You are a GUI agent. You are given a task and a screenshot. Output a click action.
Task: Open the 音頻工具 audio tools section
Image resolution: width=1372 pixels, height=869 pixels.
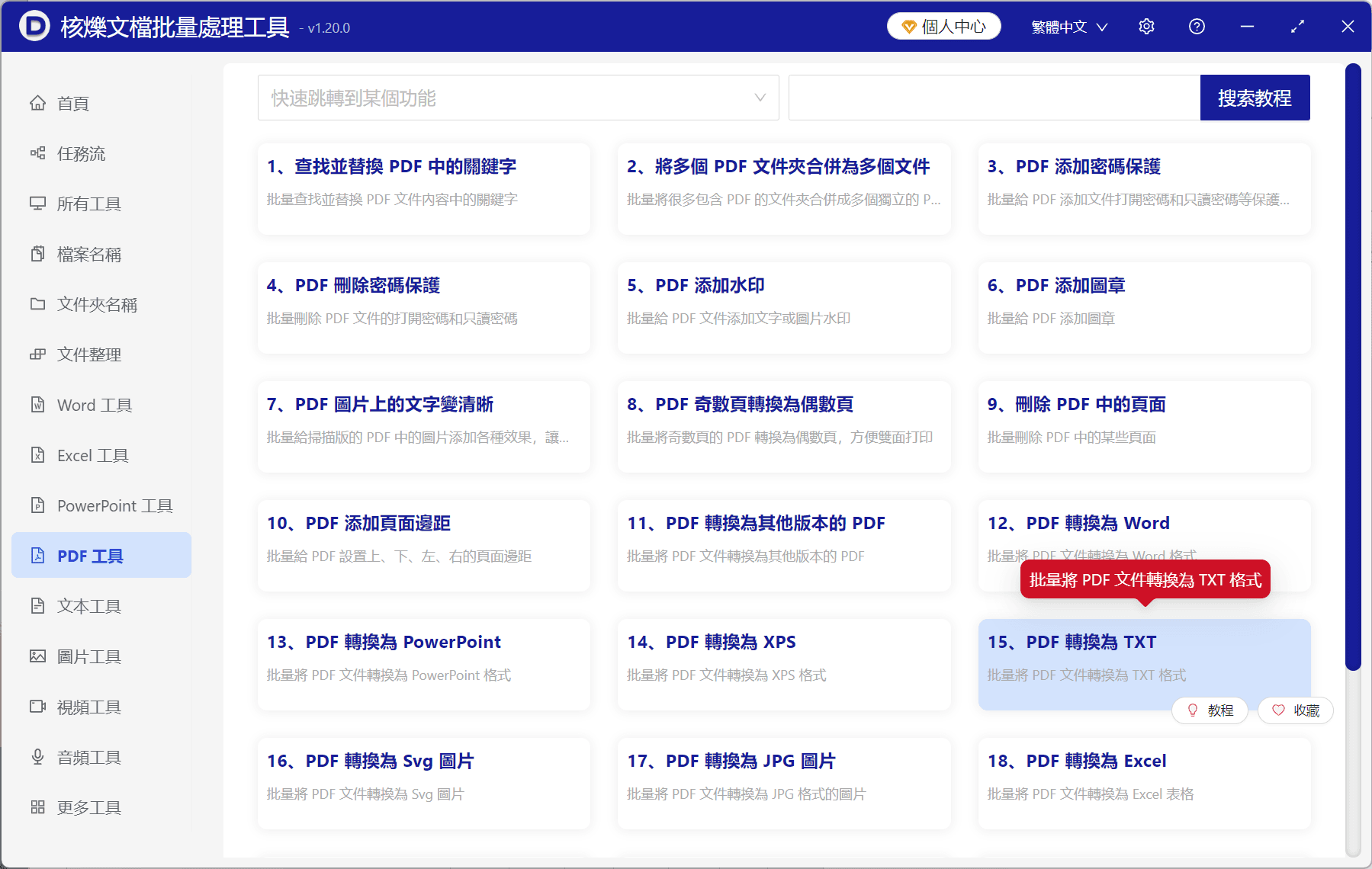tap(88, 757)
